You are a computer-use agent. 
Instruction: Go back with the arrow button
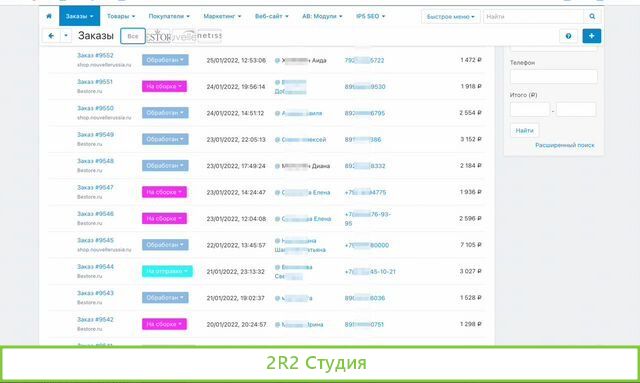pos(51,36)
